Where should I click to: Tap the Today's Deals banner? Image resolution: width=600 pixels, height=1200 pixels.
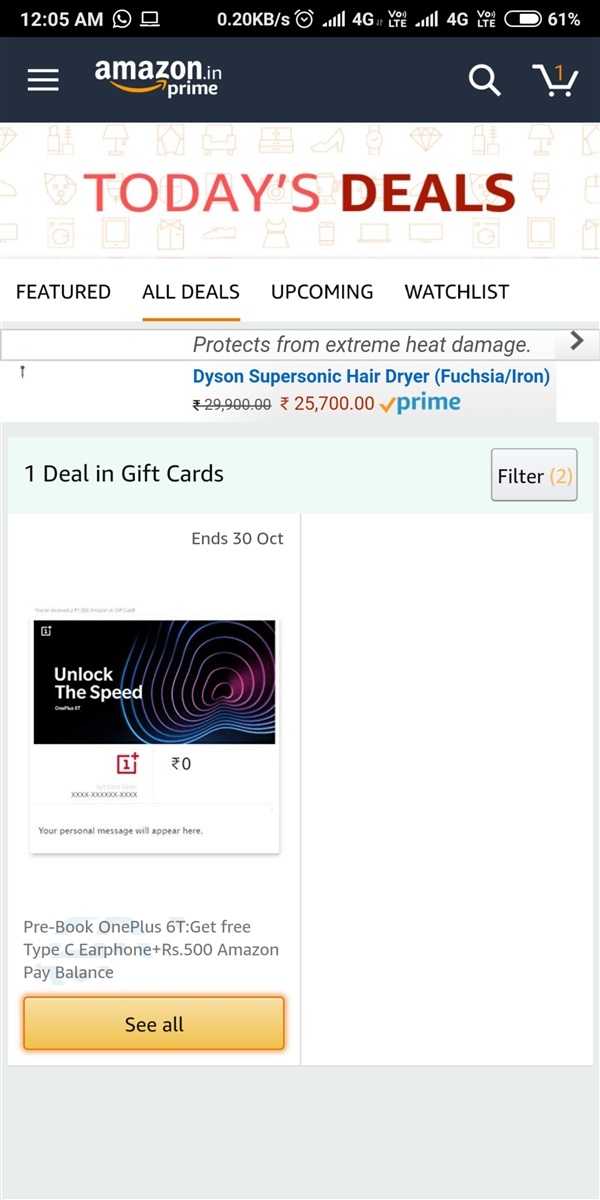pos(300,193)
